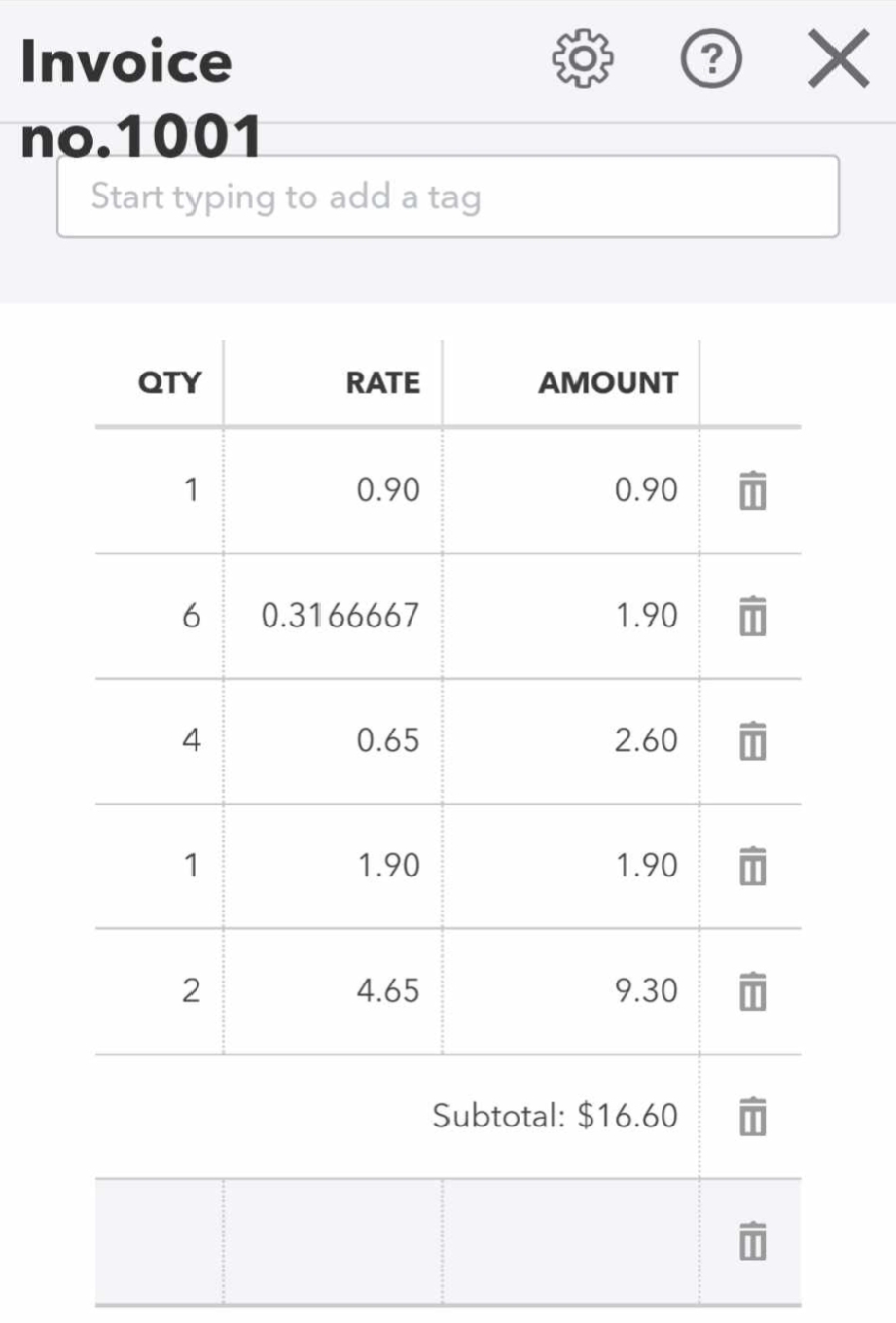Remove the Subtotal row using trash icon
Image resolution: width=896 pixels, height=1323 pixels.
[752, 1116]
